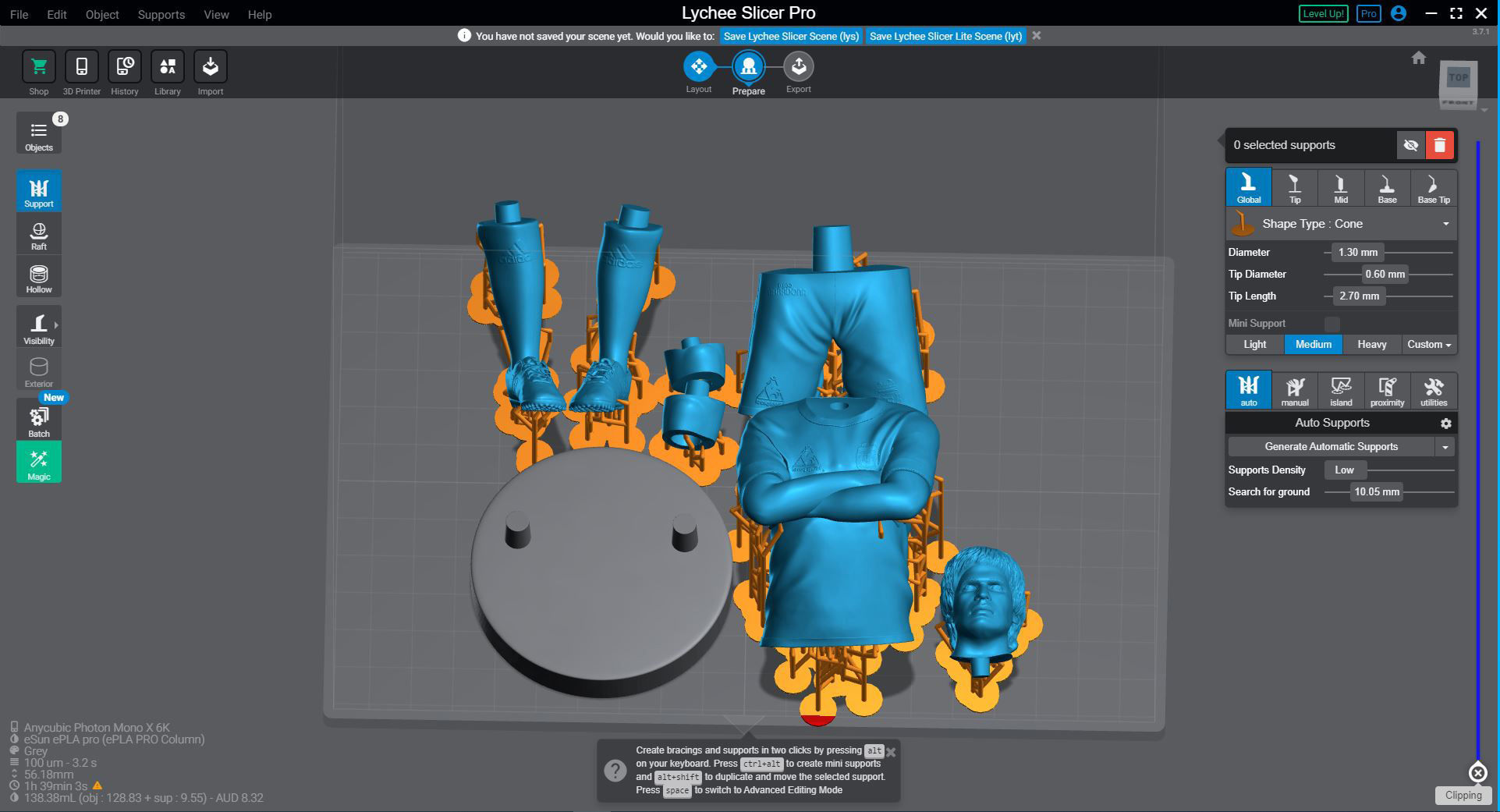1500x812 pixels.
Task: Open the Raft tool
Action: click(39, 234)
